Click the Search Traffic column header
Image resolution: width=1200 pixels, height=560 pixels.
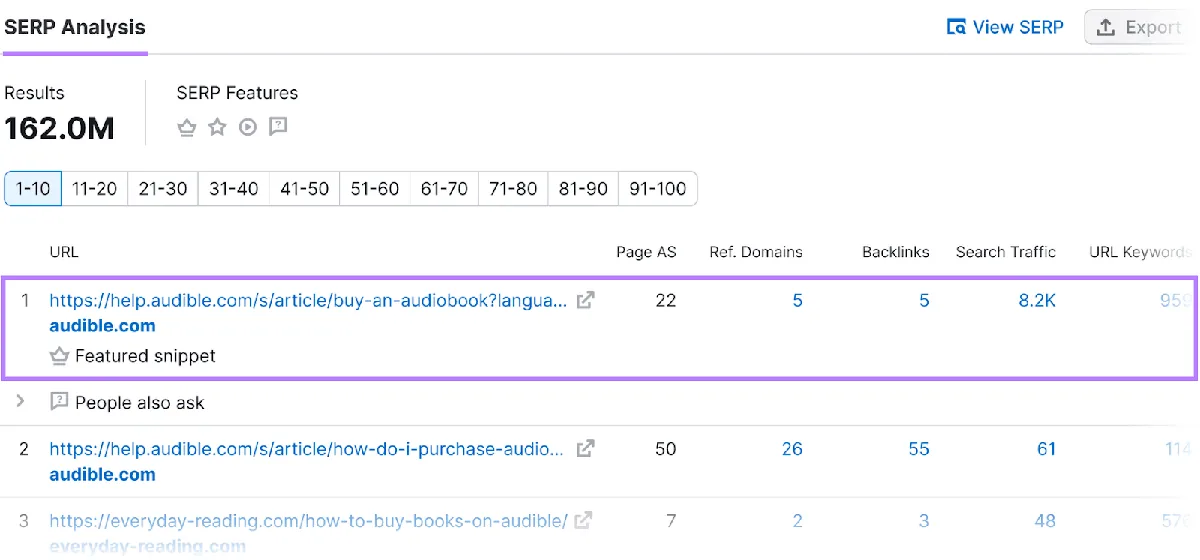[x=1006, y=252]
